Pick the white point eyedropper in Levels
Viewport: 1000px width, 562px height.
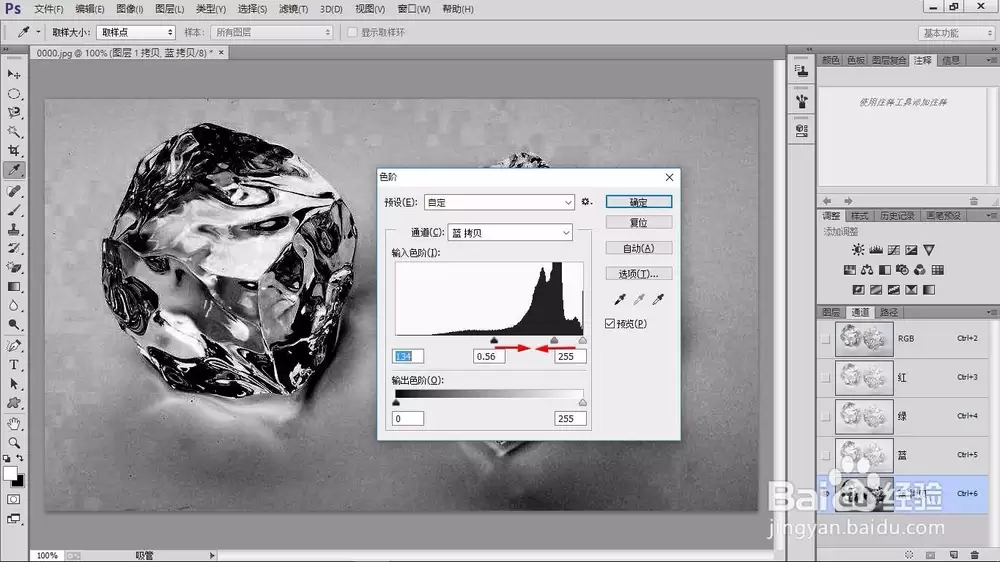point(658,299)
